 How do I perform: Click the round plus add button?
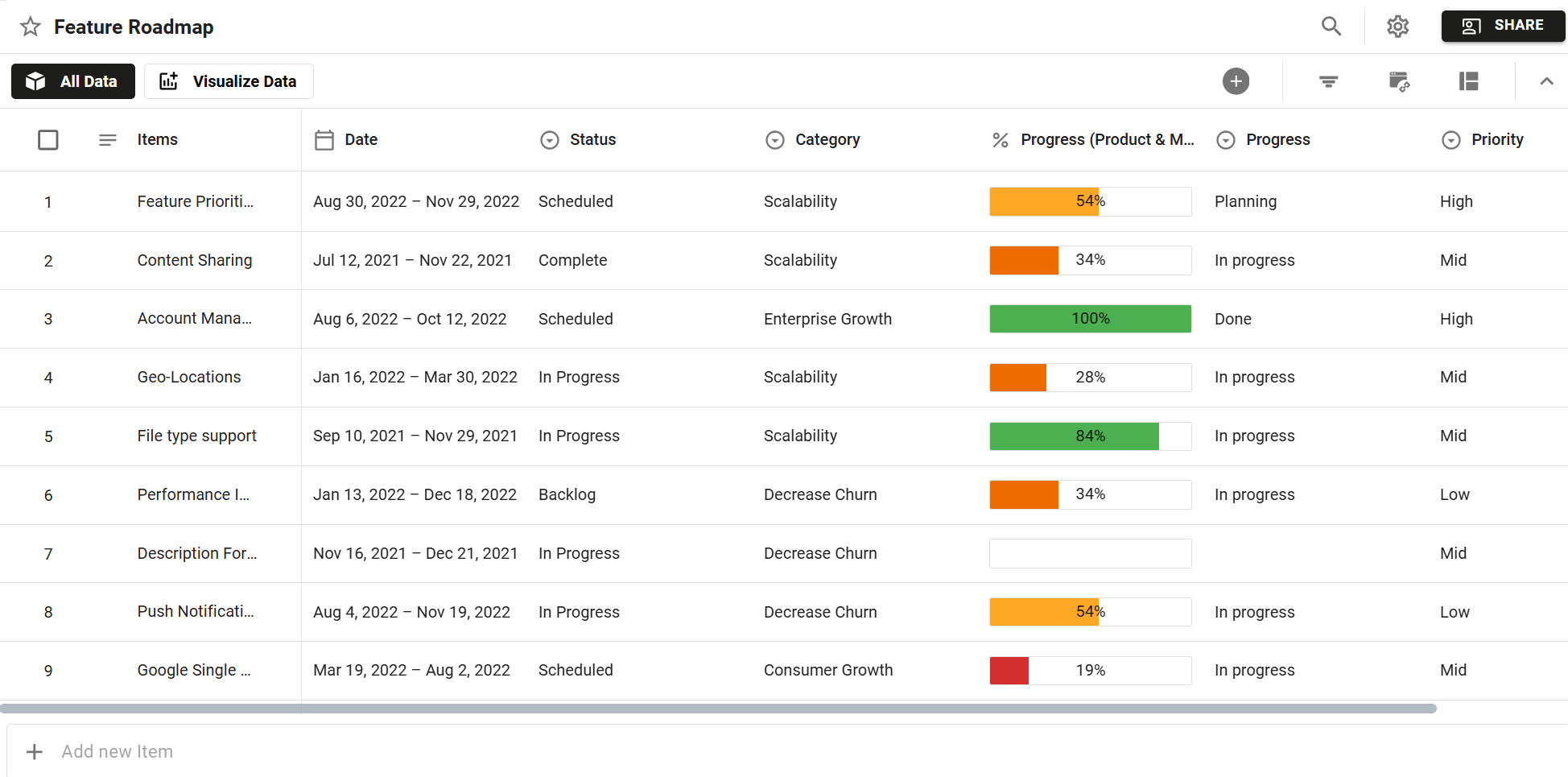coord(1236,81)
